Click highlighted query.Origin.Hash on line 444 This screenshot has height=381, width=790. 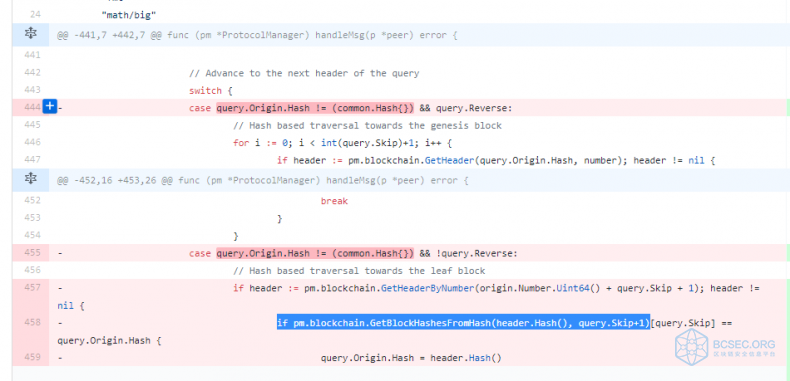315,108
